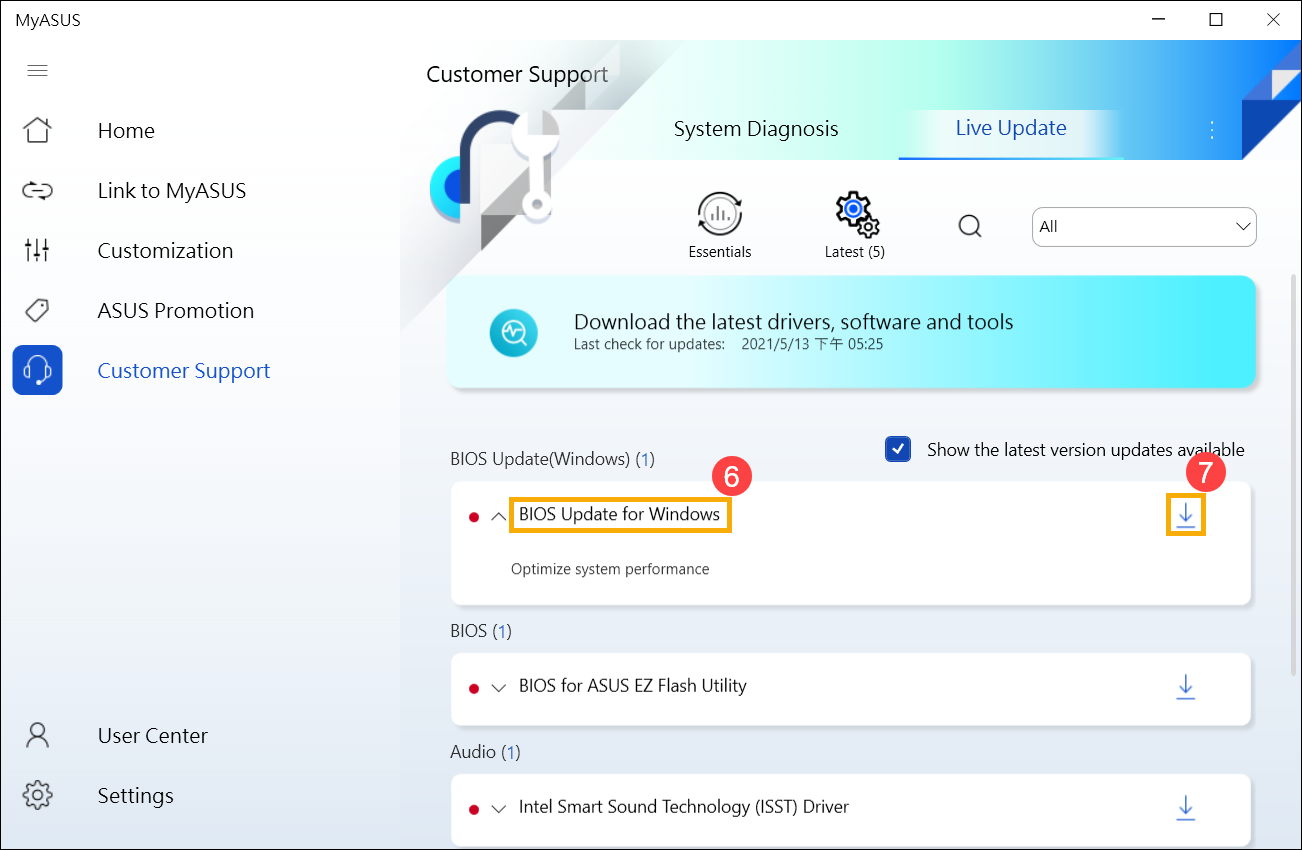Viewport: 1302px width, 850px height.
Task: Click the Home house icon
Action: click(x=37, y=130)
